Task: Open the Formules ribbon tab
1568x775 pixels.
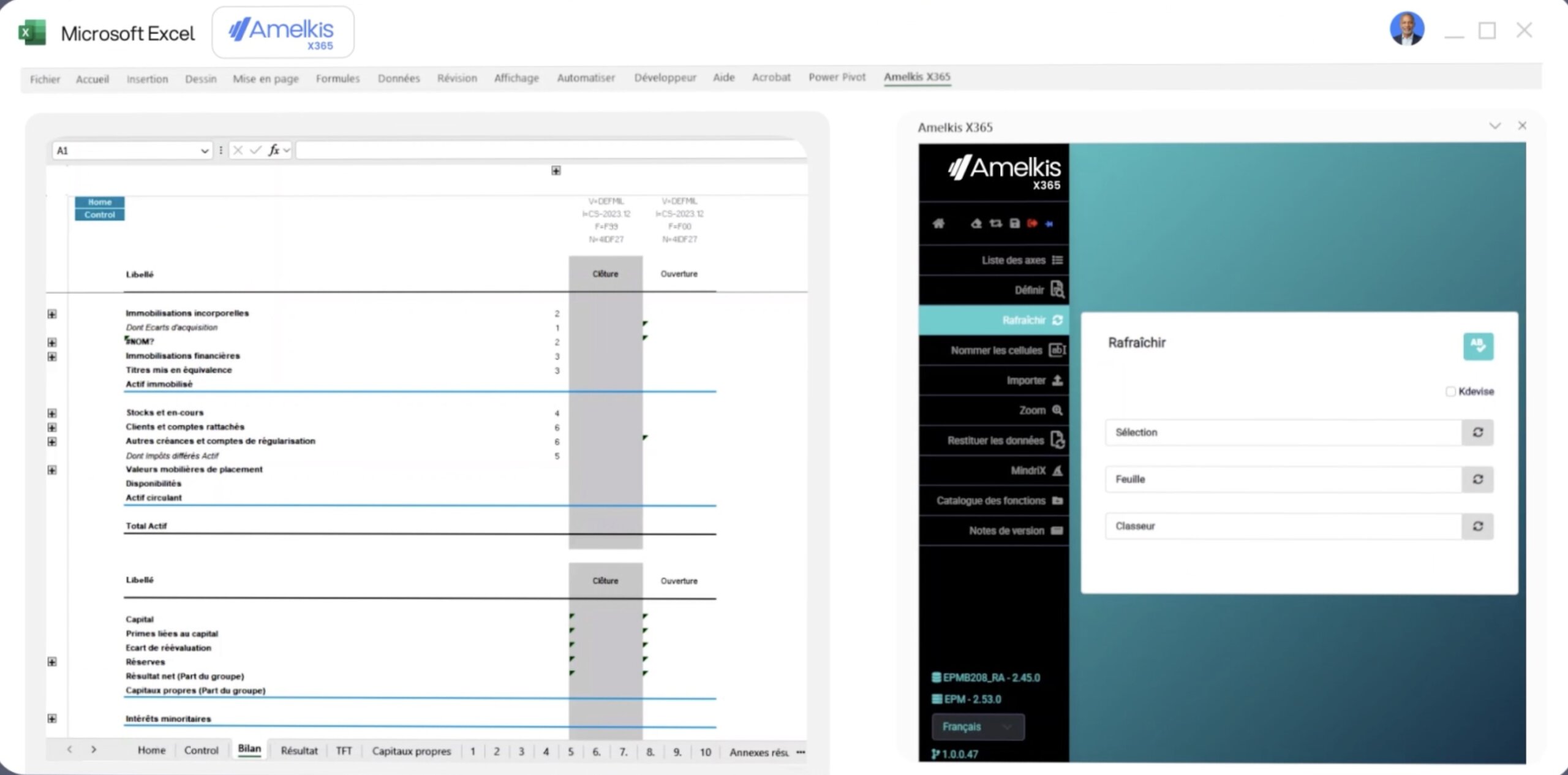Action: [337, 78]
